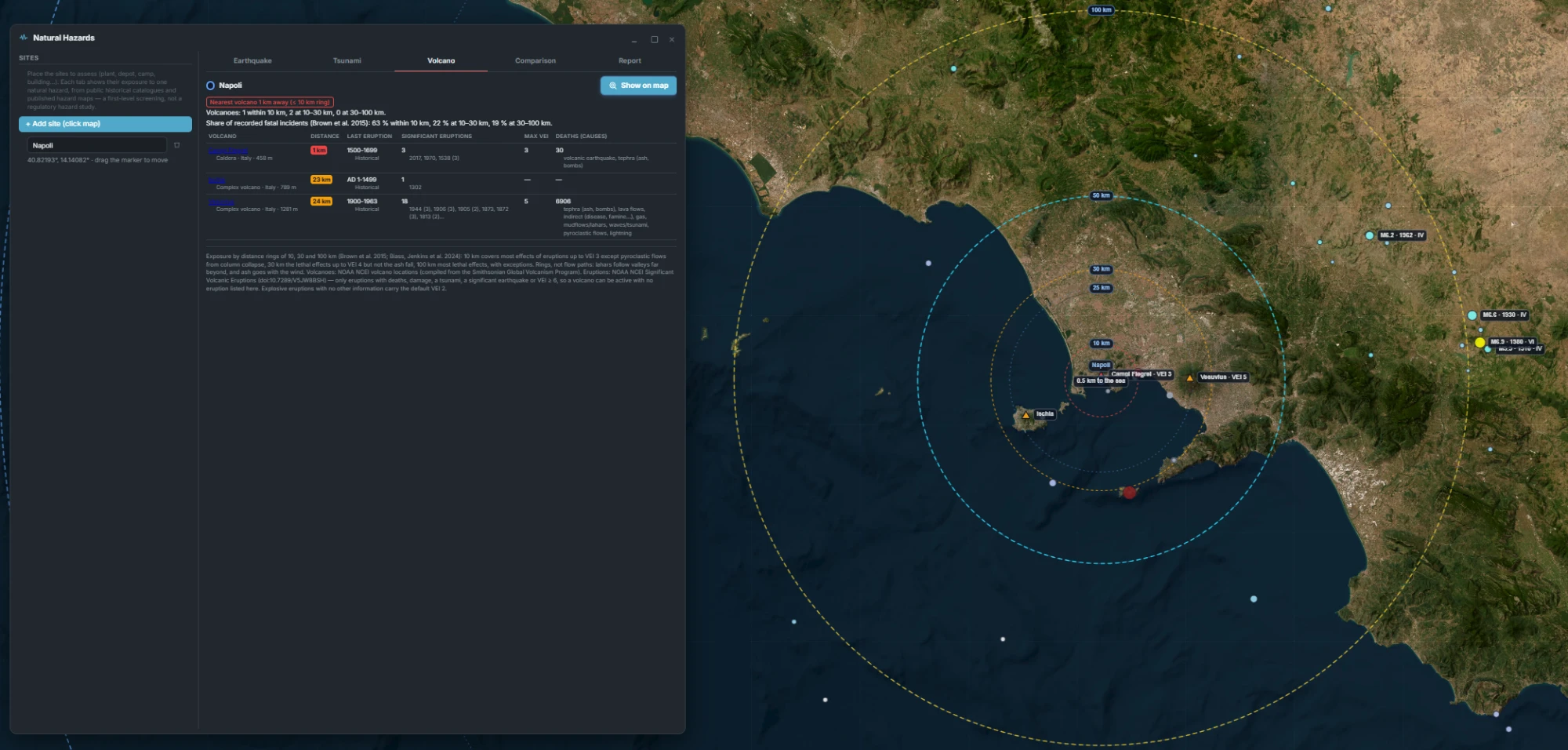This screenshot has width=1568, height=750.
Task: Click the cyan M6.6 1930 earthquake dot
Action: coord(1472,315)
